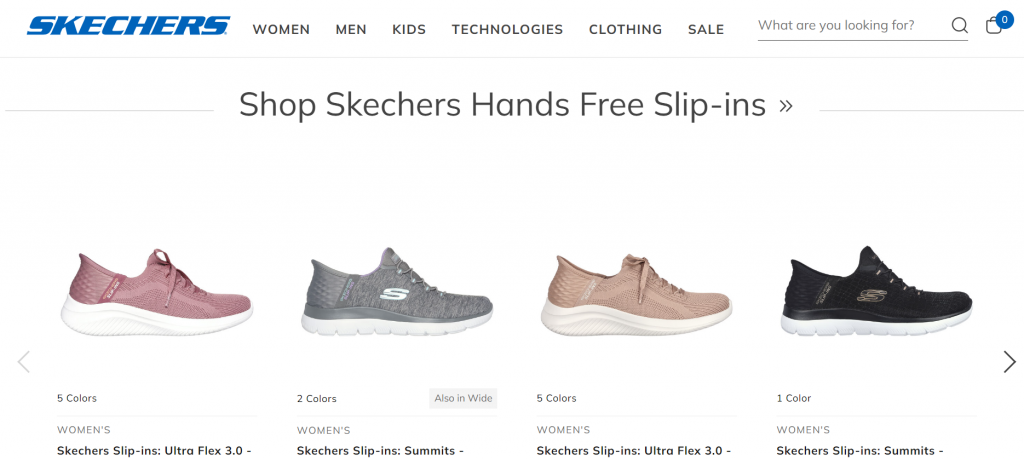Open Shop Skechers Hands Free Slip-ins link

516,104
